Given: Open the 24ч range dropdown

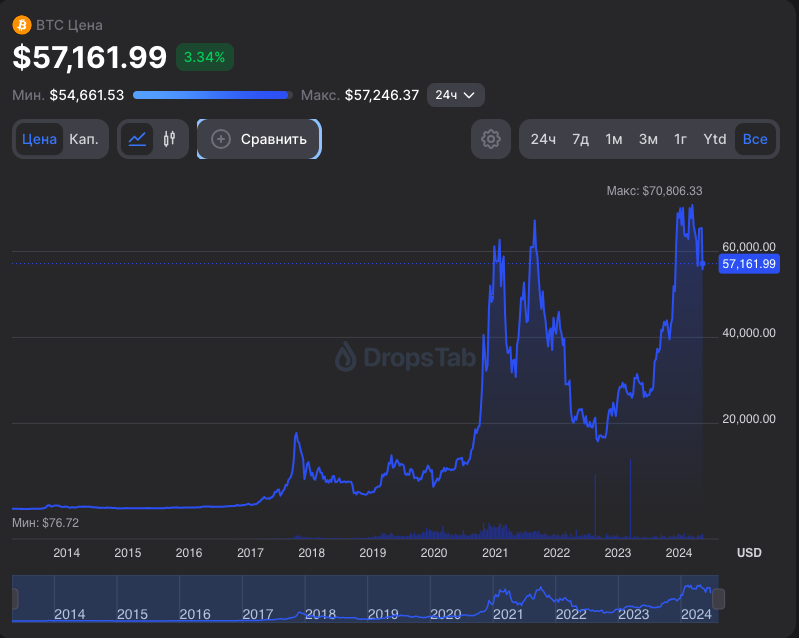Looking at the screenshot, I should (456, 95).
